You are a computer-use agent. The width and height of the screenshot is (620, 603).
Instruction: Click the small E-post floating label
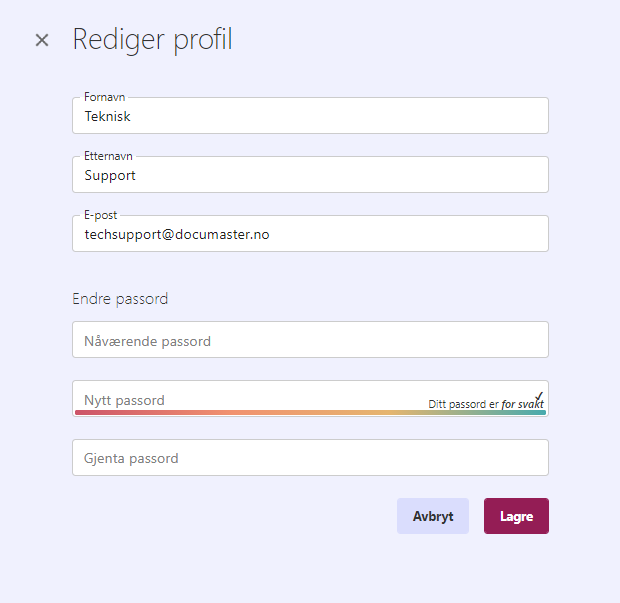click(x=100, y=215)
